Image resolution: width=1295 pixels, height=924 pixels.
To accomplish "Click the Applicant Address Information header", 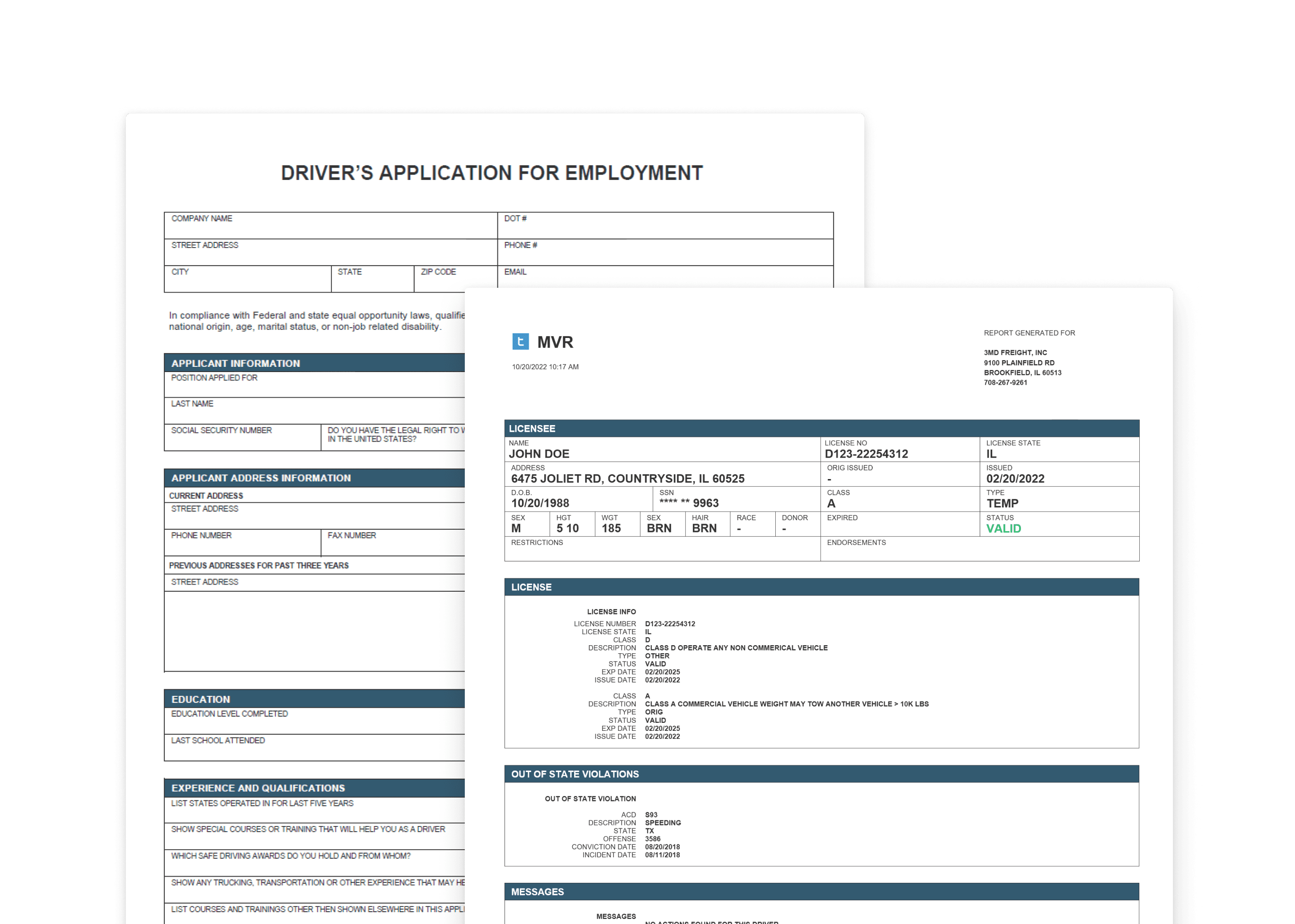I will tap(315, 478).
